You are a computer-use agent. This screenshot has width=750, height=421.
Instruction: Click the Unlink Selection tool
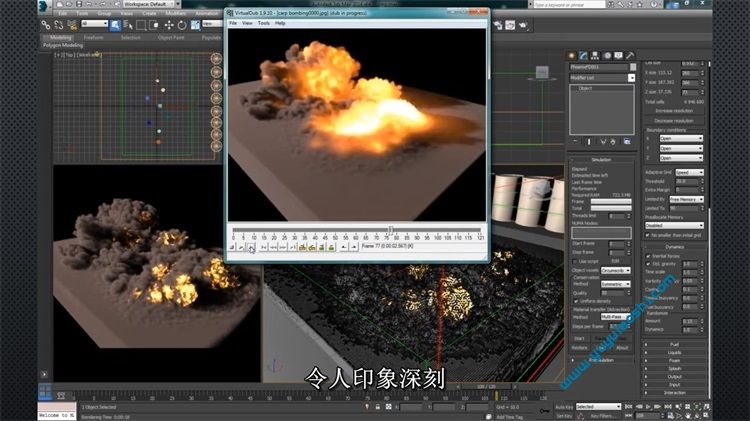tap(59, 25)
